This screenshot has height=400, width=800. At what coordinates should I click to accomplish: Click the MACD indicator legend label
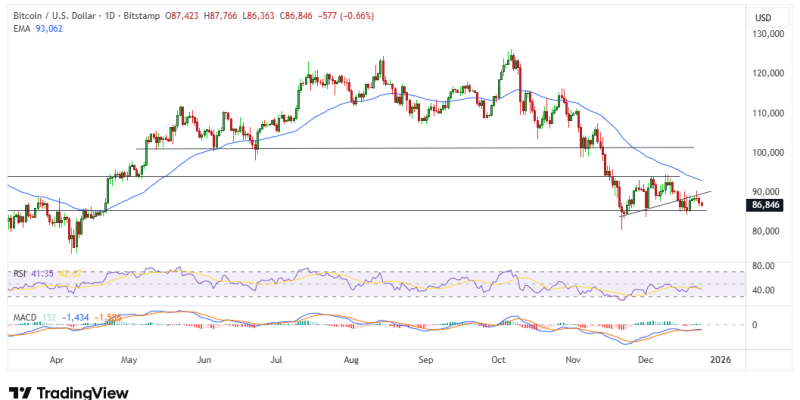[x=25, y=317]
